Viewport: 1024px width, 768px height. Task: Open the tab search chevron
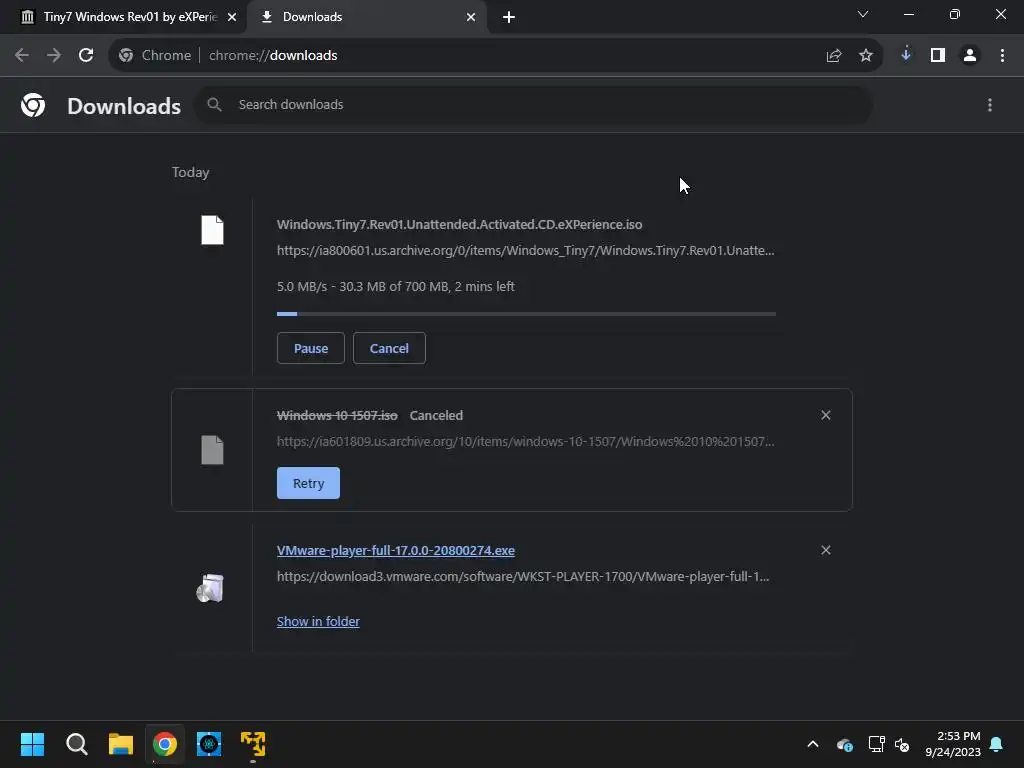(x=863, y=14)
